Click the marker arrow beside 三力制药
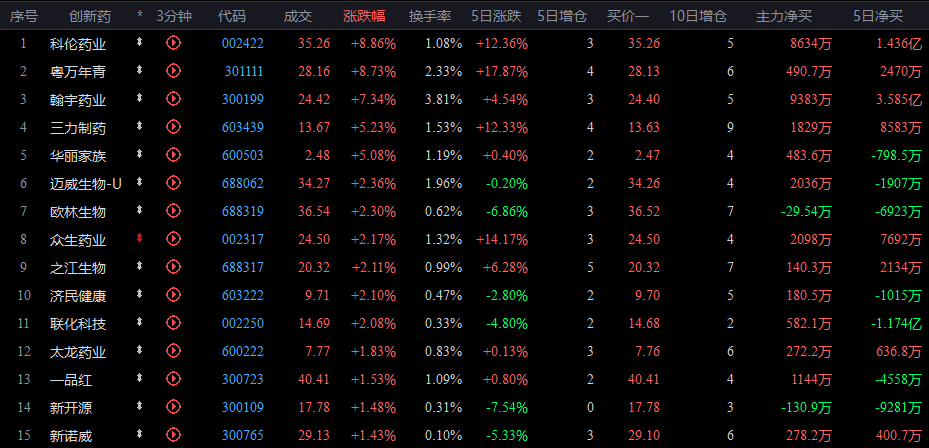The width and height of the screenshot is (929, 448). point(139,126)
